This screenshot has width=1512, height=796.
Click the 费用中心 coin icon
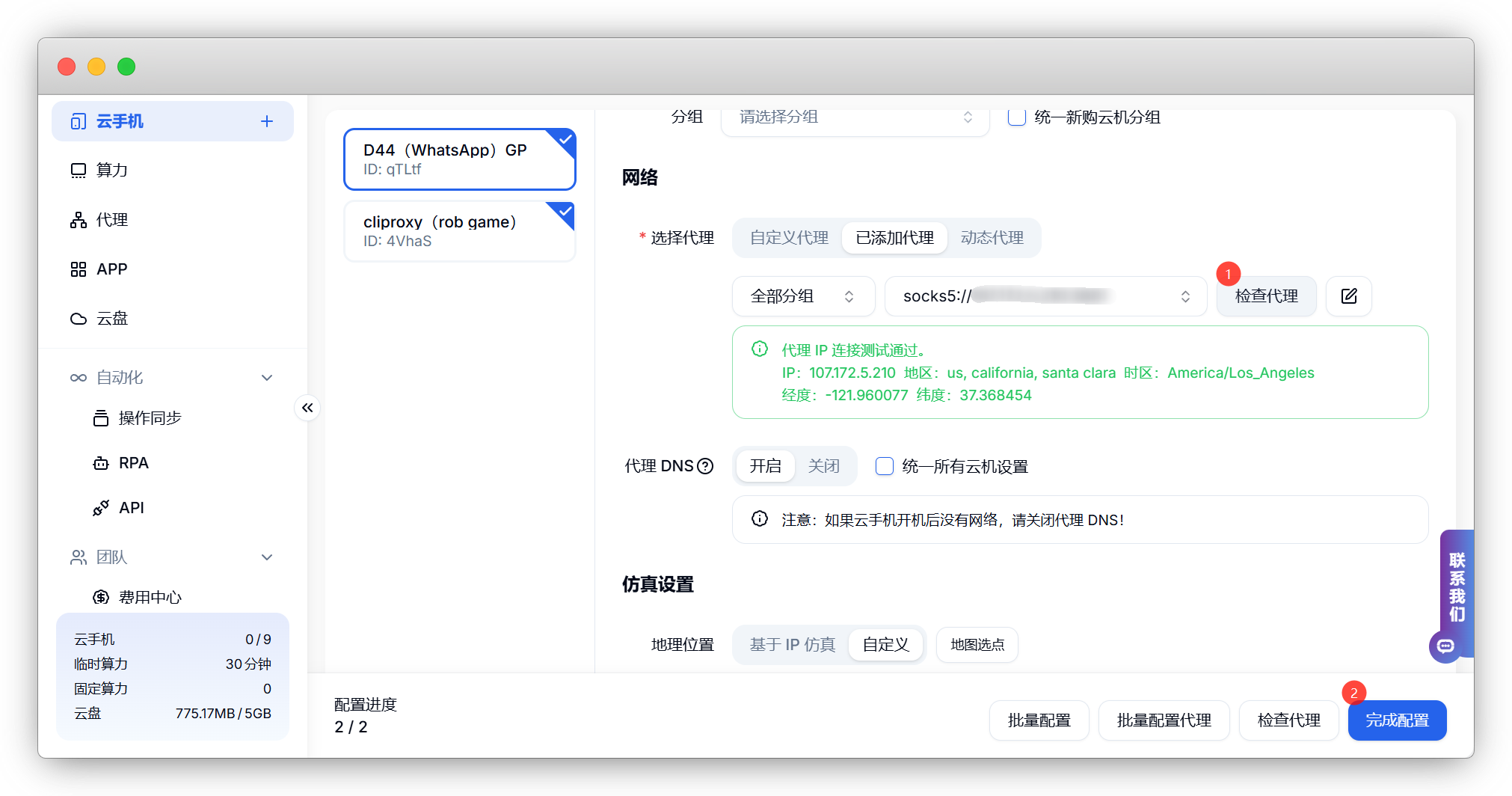coord(101,597)
